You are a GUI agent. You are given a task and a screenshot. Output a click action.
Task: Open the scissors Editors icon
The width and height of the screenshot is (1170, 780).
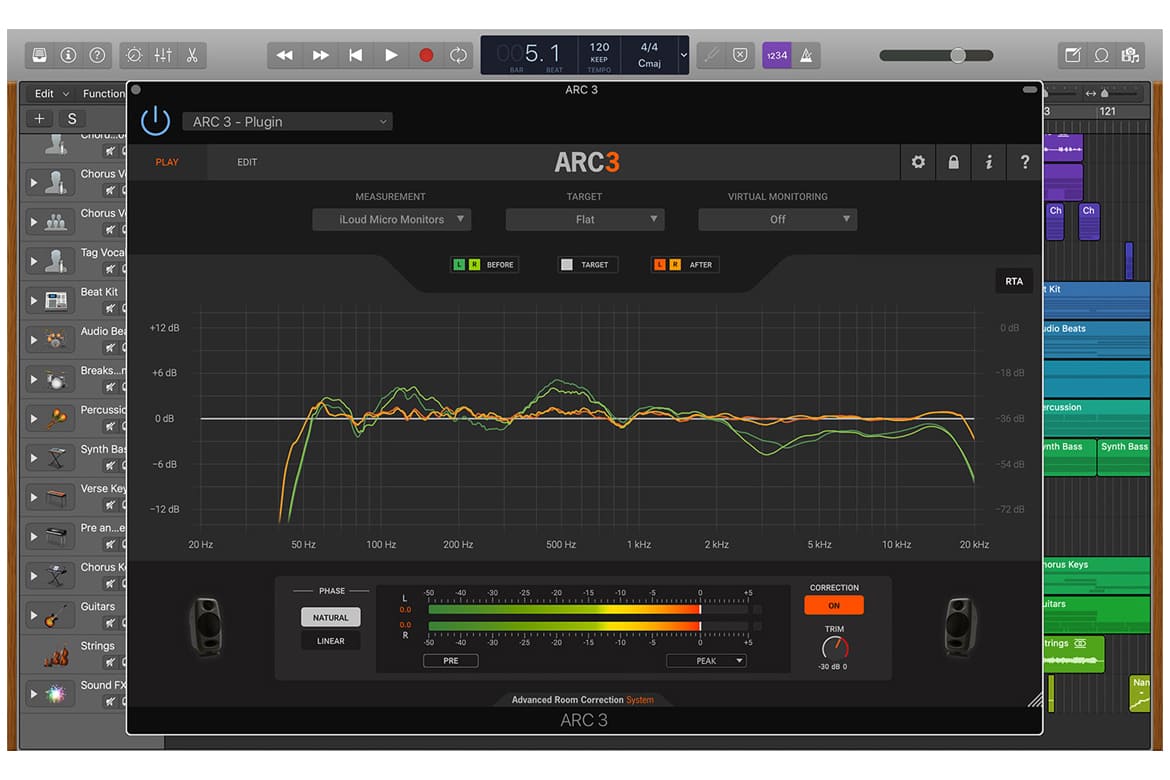point(192,55)
